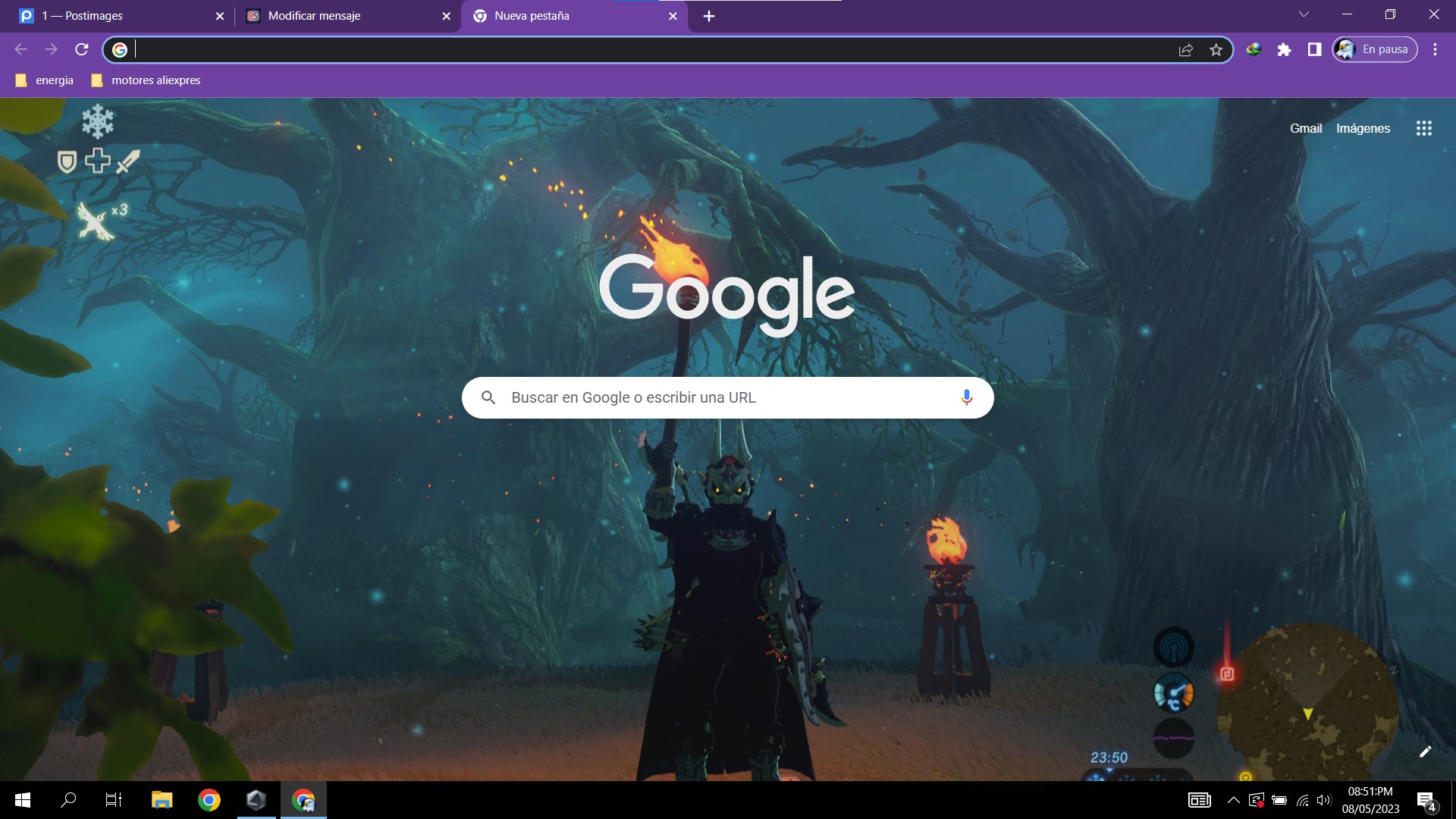Image resolution: width=1456 pixels, height=819 pixels.
Task: Open the system volume control
Action: point(1324,800)
